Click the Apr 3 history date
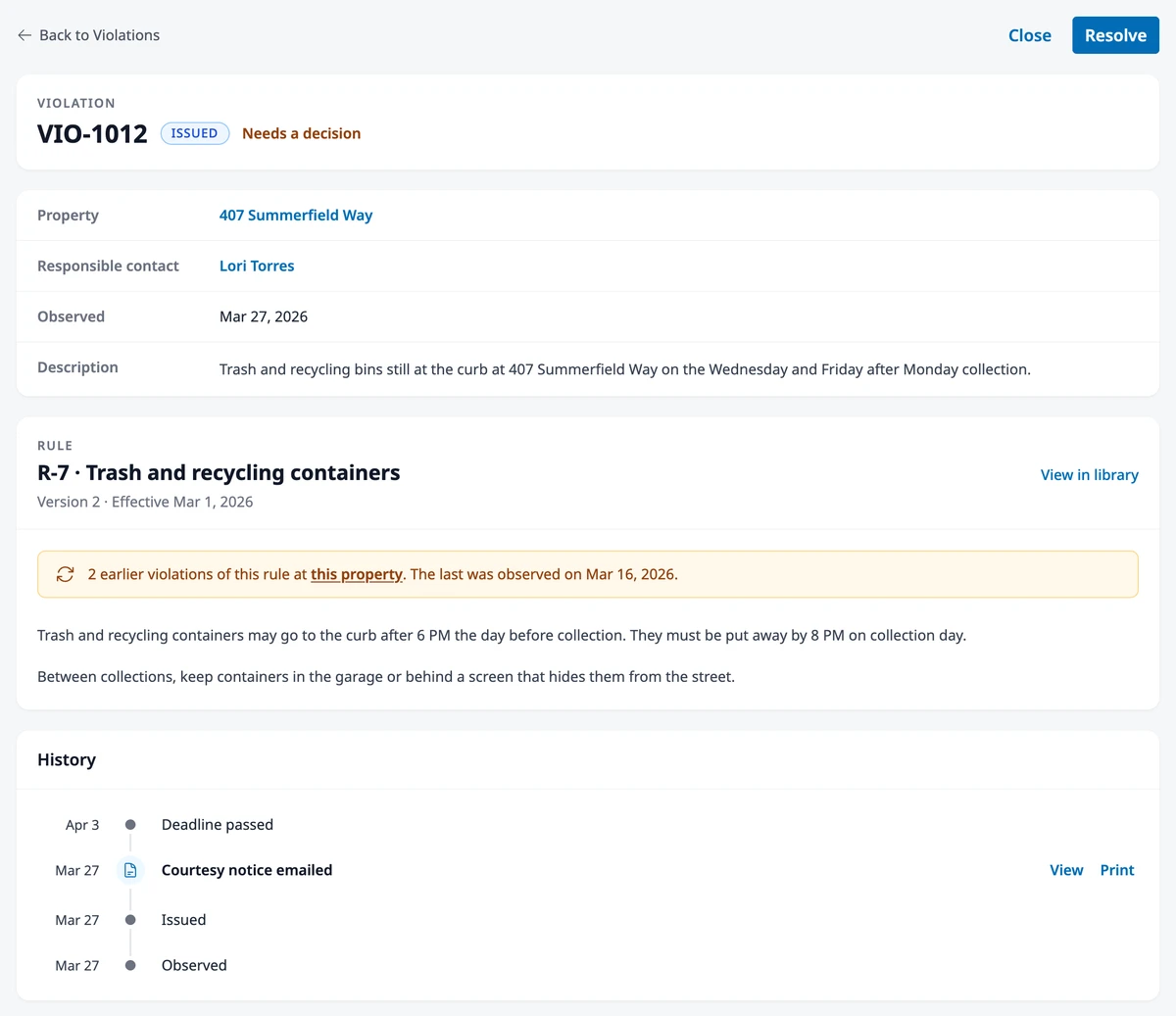The image size is (1176, 1016). [82, 825]
